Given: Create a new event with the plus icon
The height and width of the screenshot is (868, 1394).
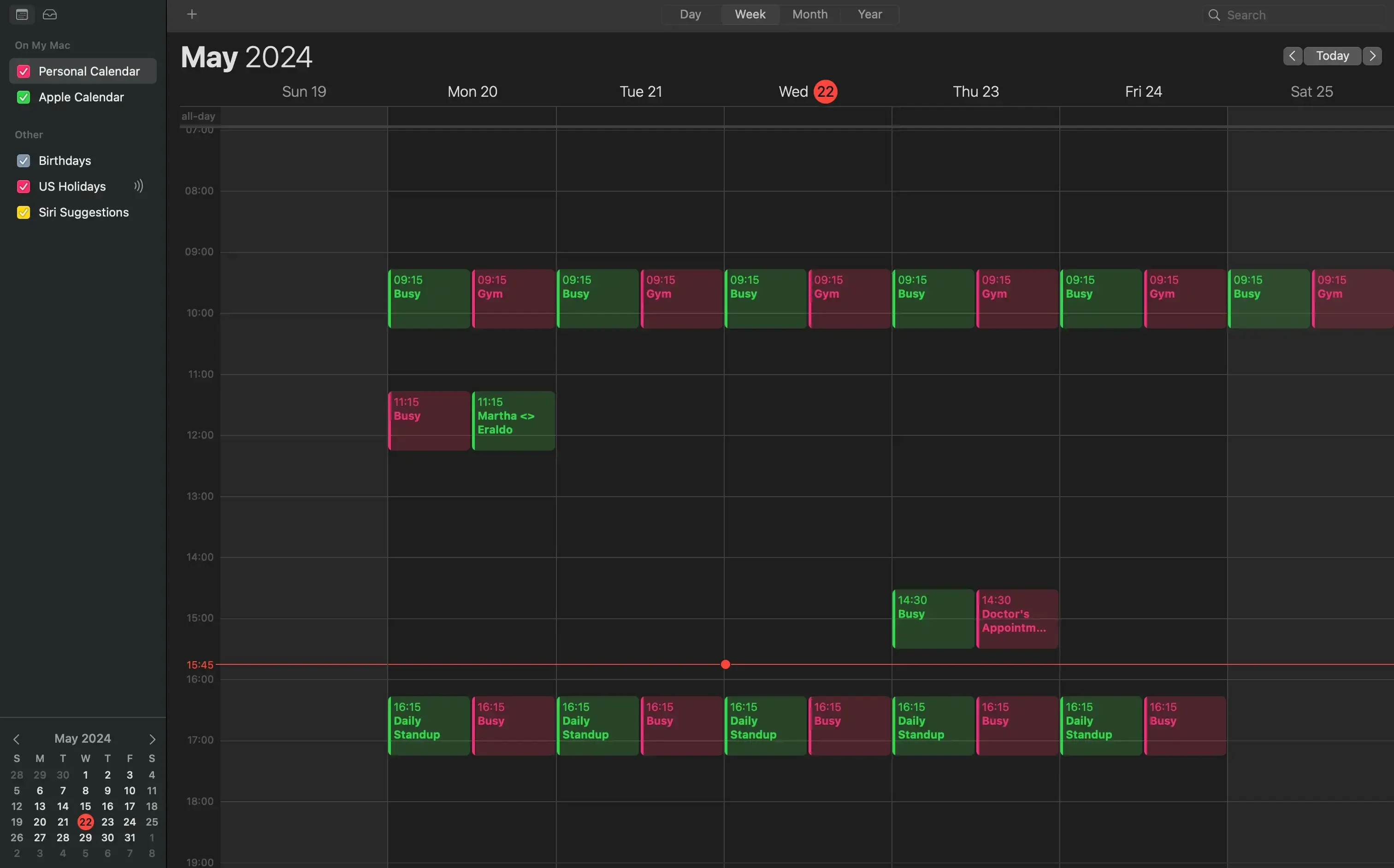Looking at the screenshot, I should pos(192,14).
